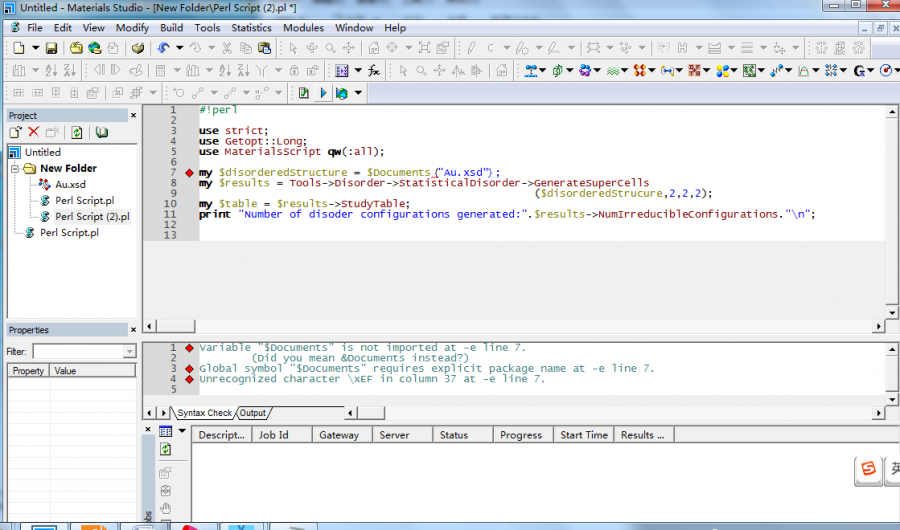
Task: Click the syntax check icon beside the run button
Action: [x=304, y=93]
